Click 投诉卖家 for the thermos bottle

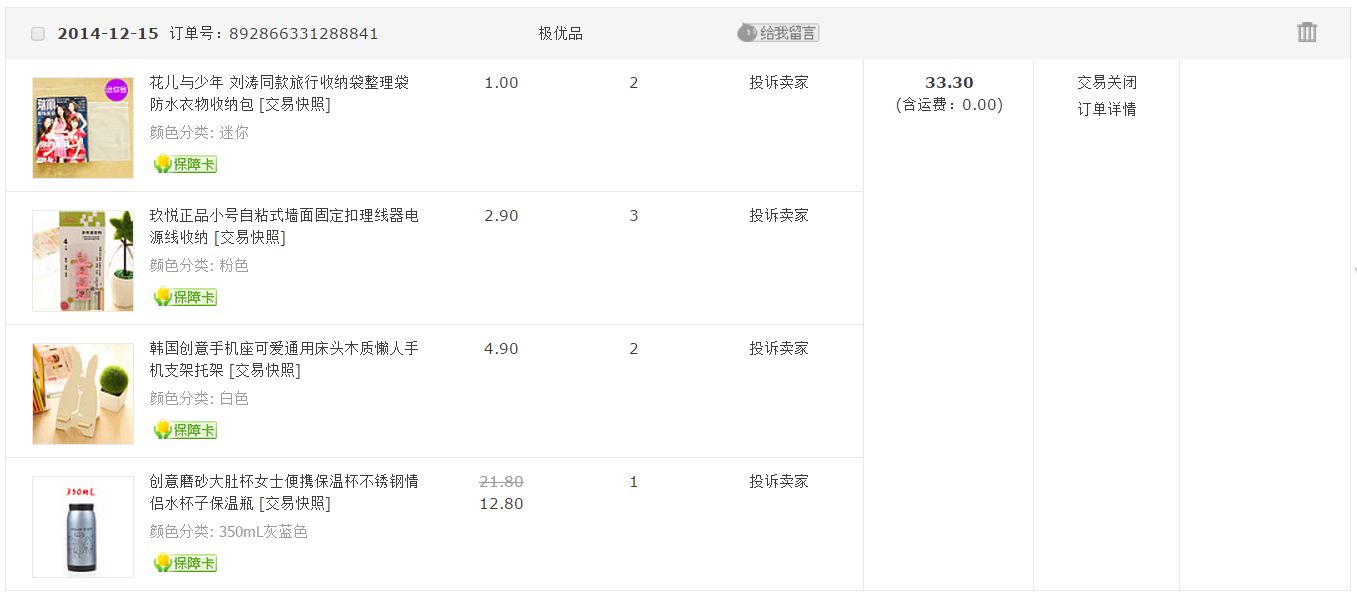click(778, 481)
